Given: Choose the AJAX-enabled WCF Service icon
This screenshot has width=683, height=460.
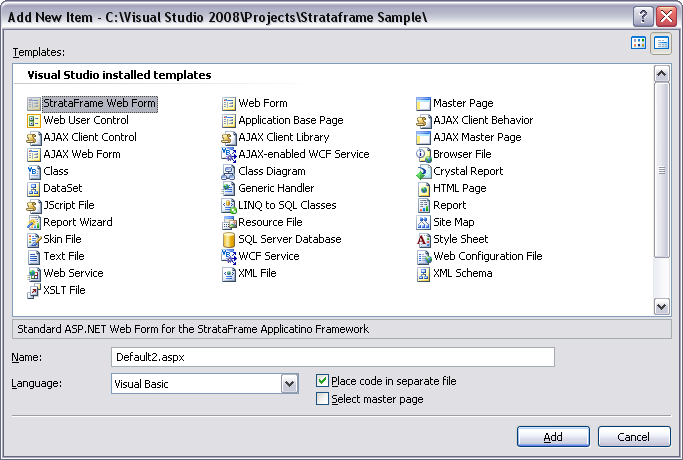Looking at the screenshot, I should tap(229, 154).
